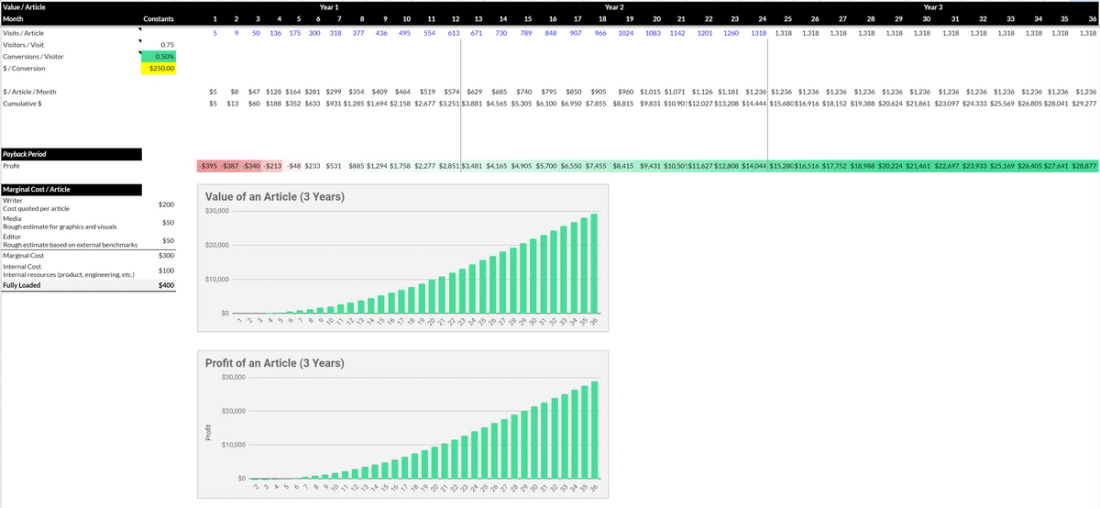Click the Writer cost $200 cell
The height and width of the screenshot is (508, 1100).
167,204
